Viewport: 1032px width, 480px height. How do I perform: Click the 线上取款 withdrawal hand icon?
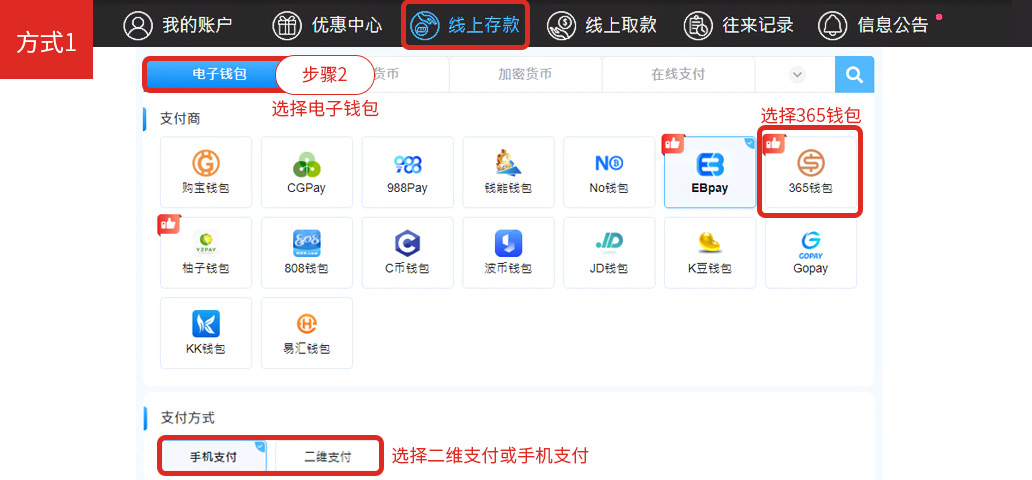[x=561, y=25]
